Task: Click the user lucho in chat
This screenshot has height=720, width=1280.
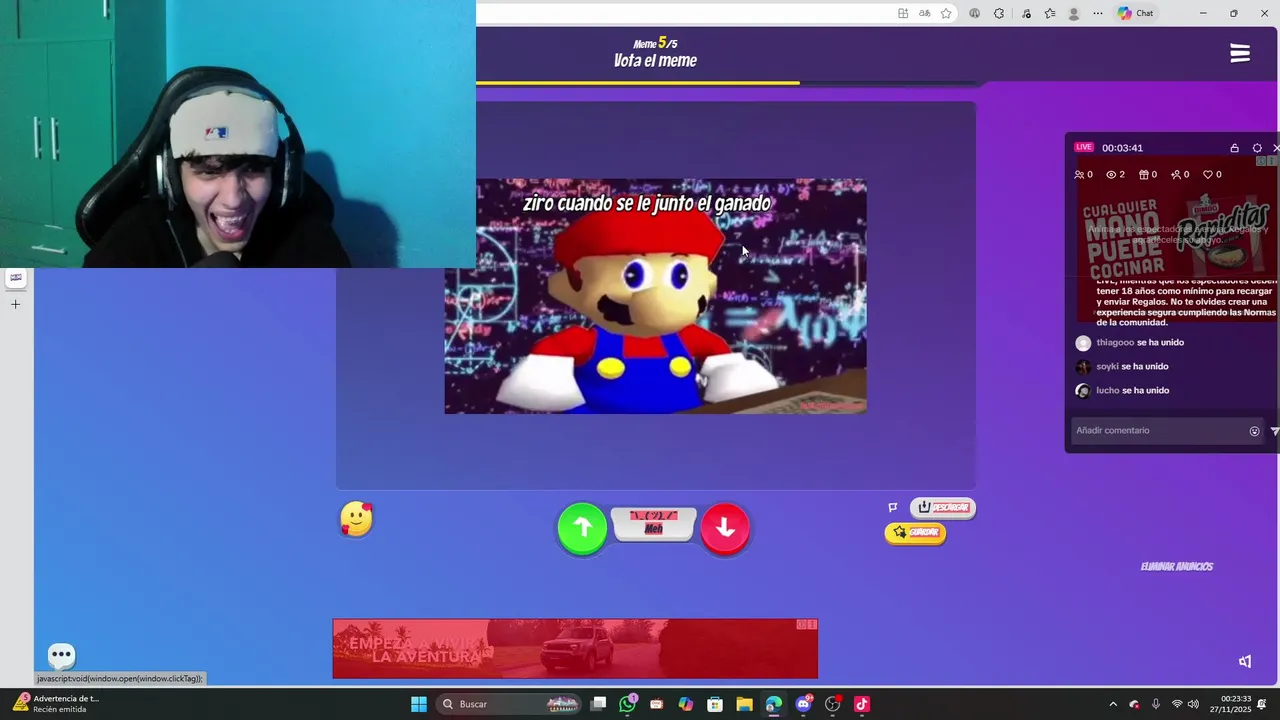Action: [x=1107, y=391]
